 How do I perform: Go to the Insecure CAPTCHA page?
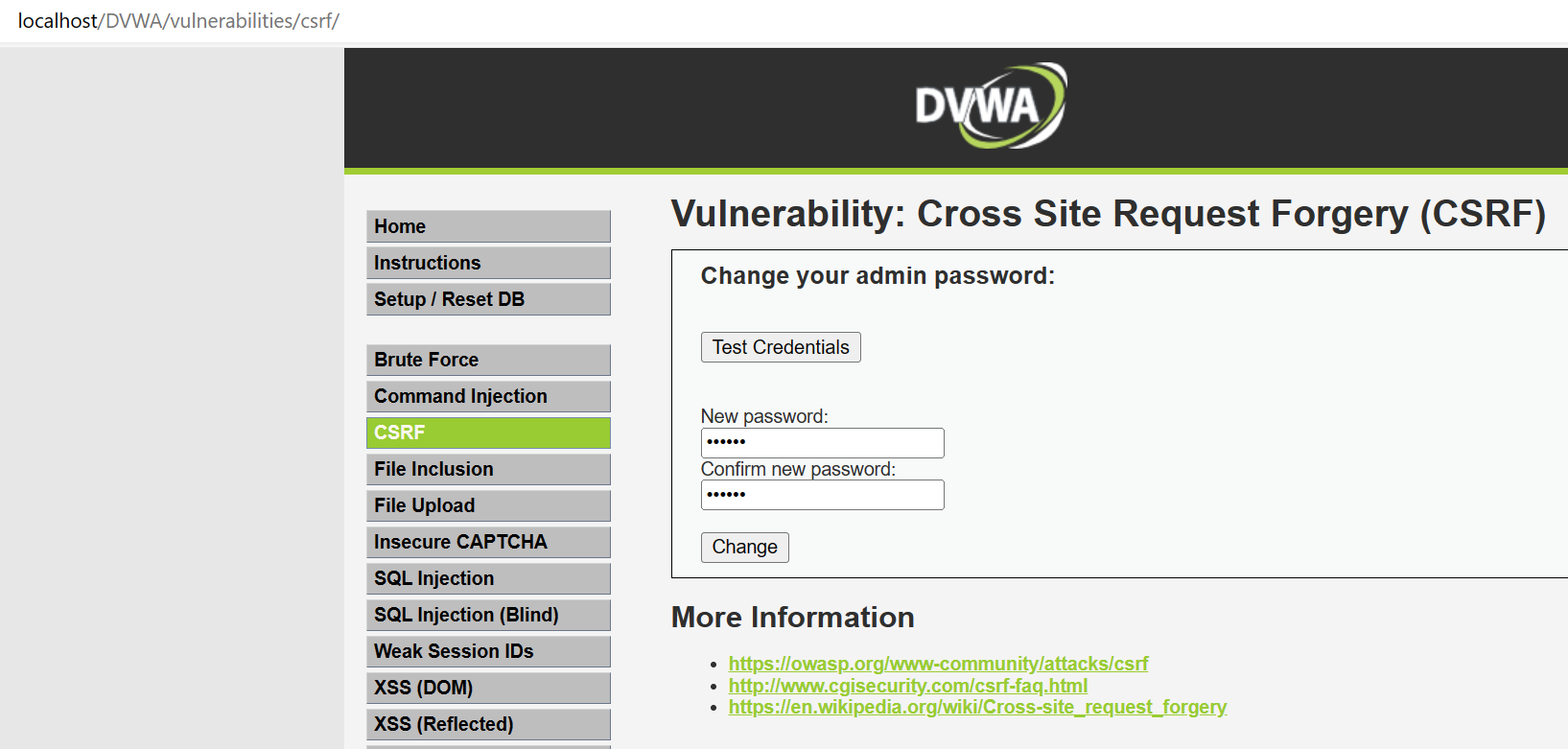(x=487, y=542)
